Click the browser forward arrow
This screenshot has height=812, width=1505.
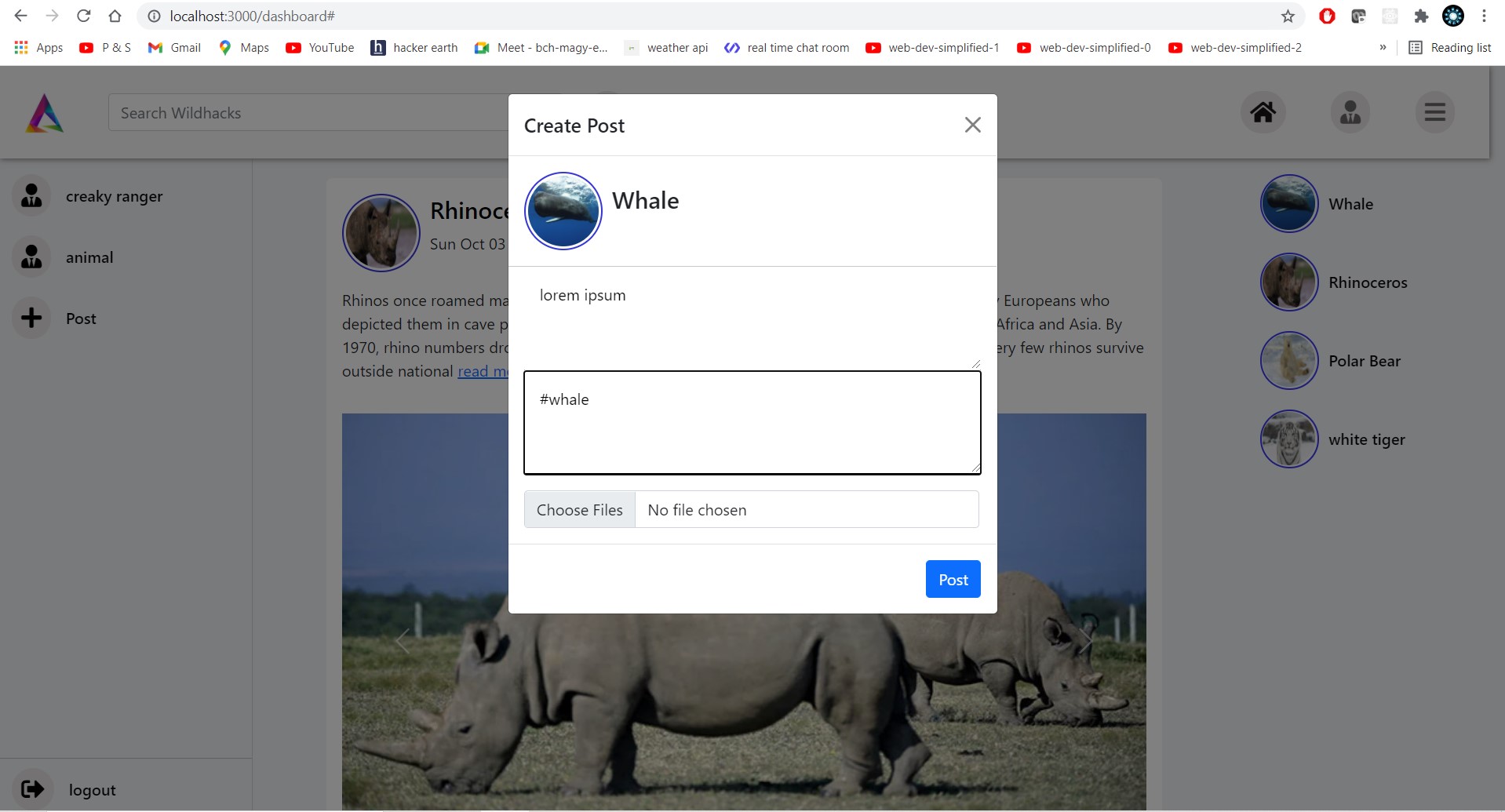[x=52, y=16]
